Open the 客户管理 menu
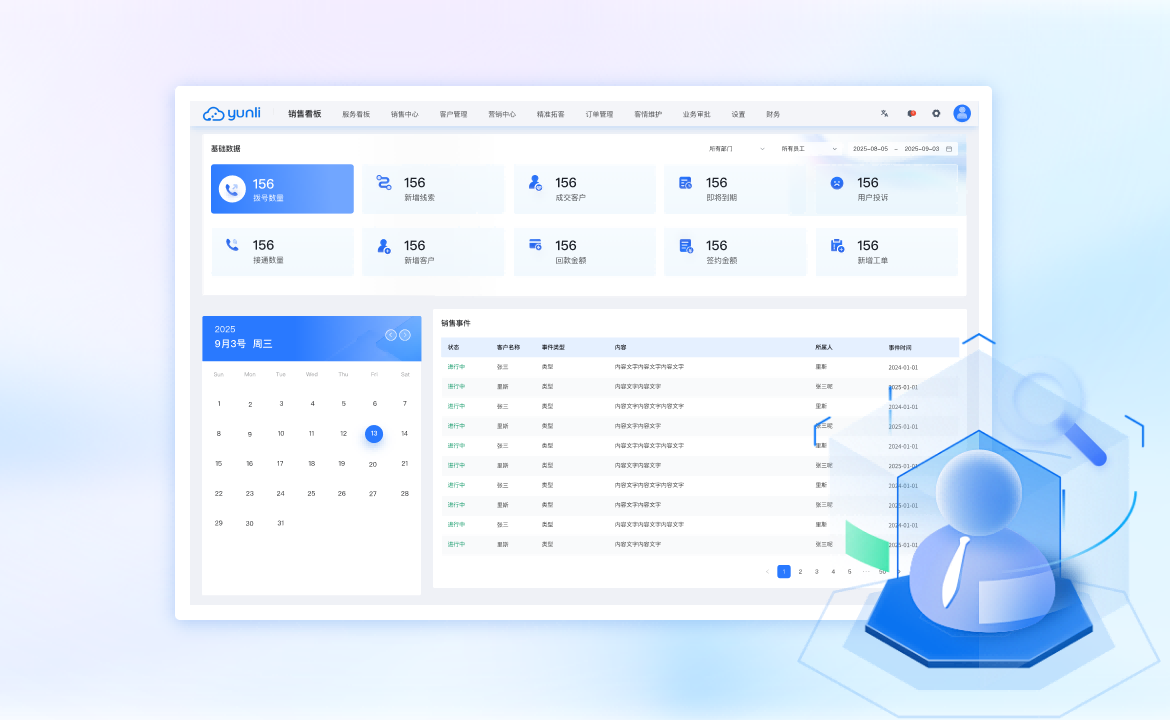Viewport: 1170px width, 720px height. click(453, 115)
